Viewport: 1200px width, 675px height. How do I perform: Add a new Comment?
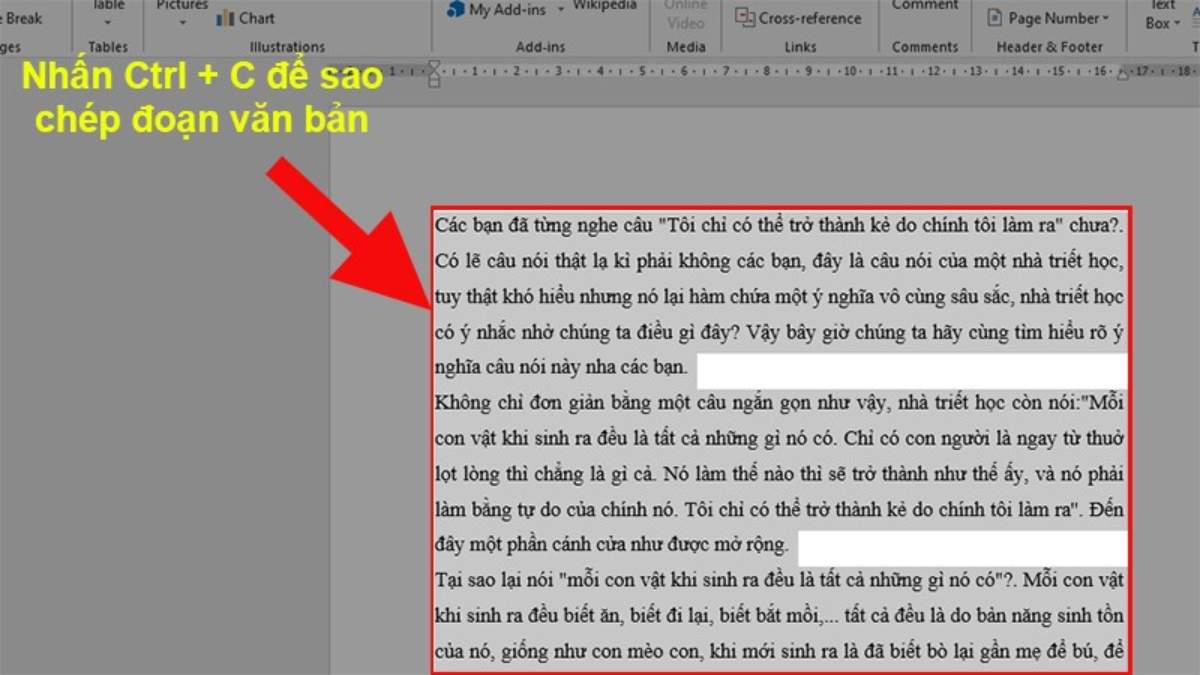click(x=923, y=6)
